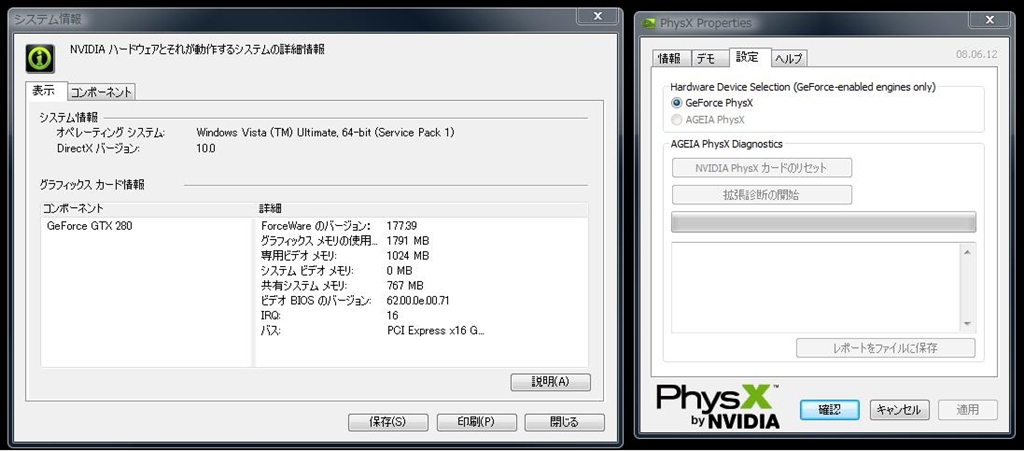The width and height of the screenshot is (1024, 451).
Task: Click the IRQ value 16
Action: (392, 316)
